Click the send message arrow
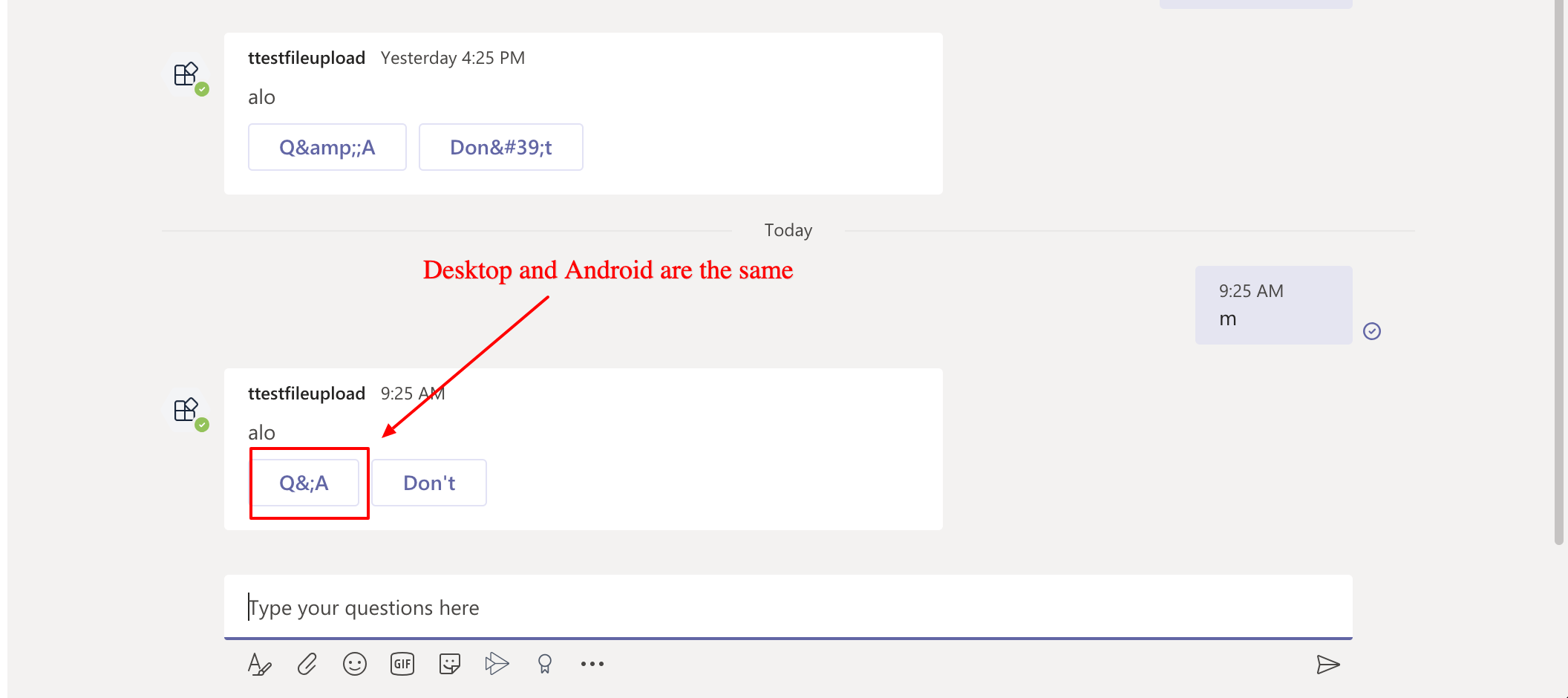Image resolution: width=1568 pixels, height=698 pixels. point(1329,665)
